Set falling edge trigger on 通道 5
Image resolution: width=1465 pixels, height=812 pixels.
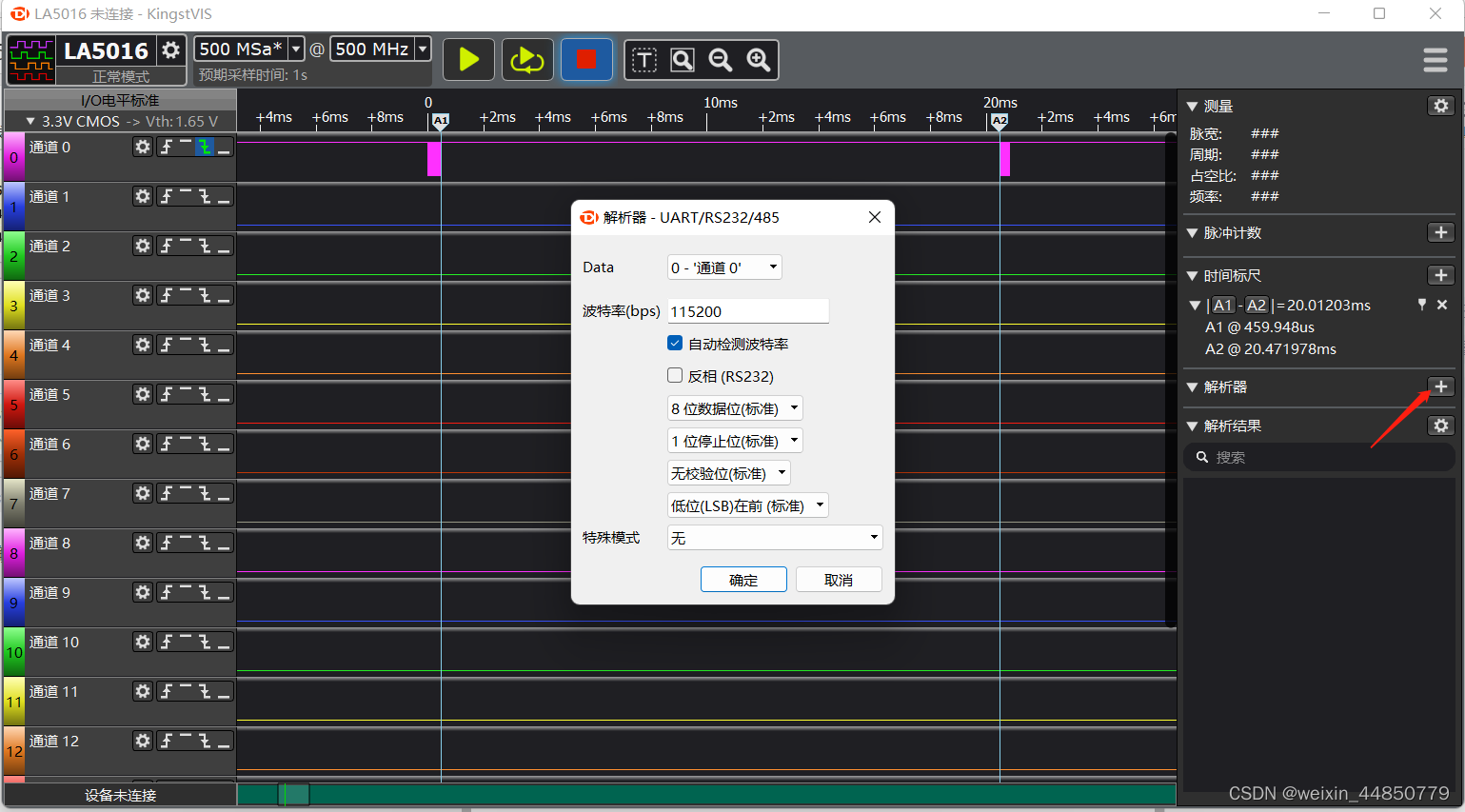(205, 394)
